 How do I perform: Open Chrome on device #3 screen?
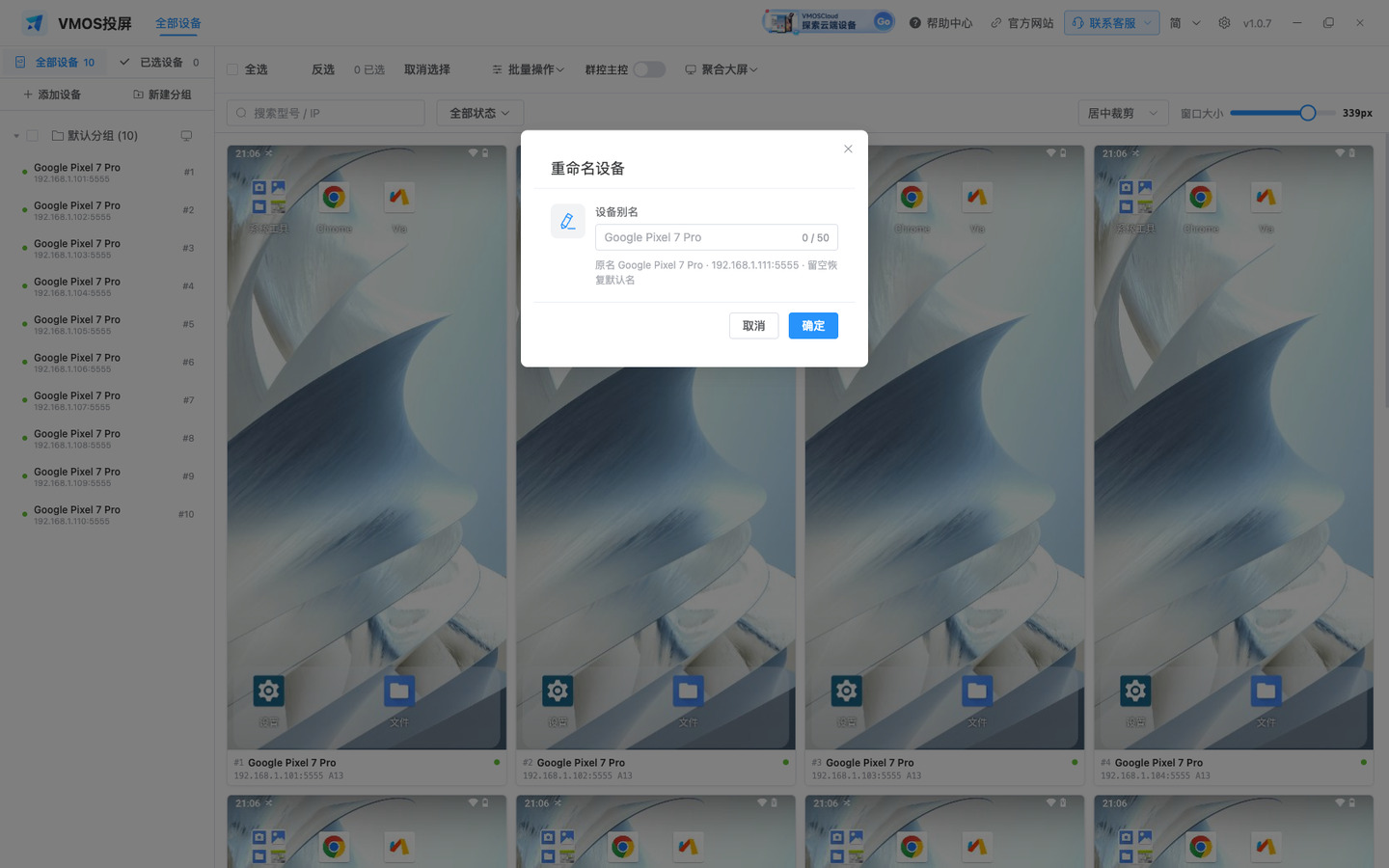912,198
